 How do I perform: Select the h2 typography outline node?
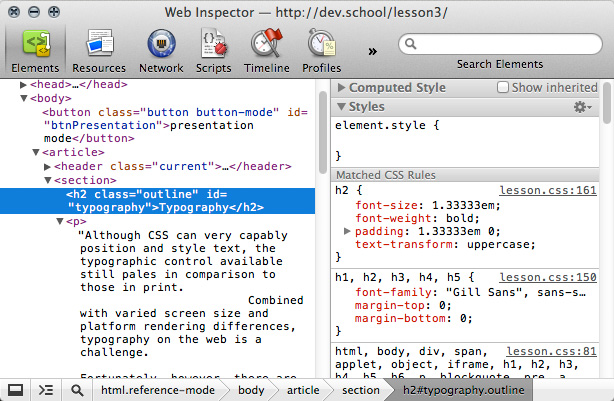point(157,201)
